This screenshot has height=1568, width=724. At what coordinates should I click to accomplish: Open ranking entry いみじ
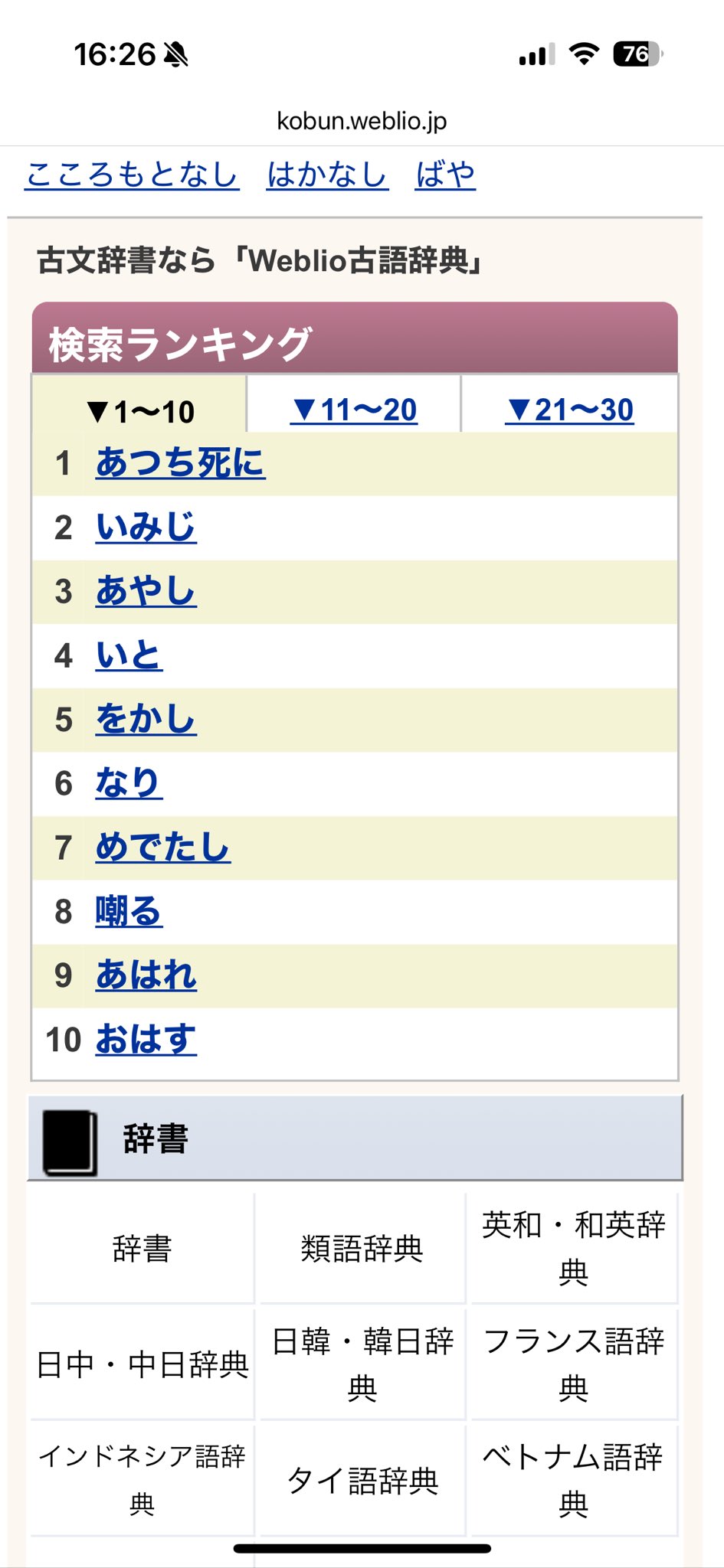pyautogui.click(x=146, y=528)
